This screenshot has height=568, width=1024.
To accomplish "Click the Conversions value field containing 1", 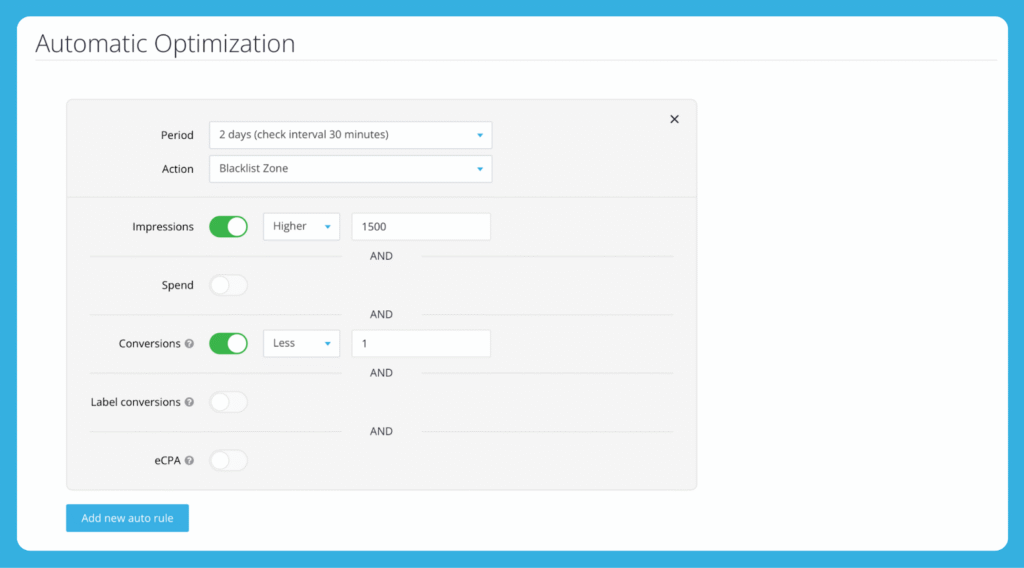I will (420, 344).
